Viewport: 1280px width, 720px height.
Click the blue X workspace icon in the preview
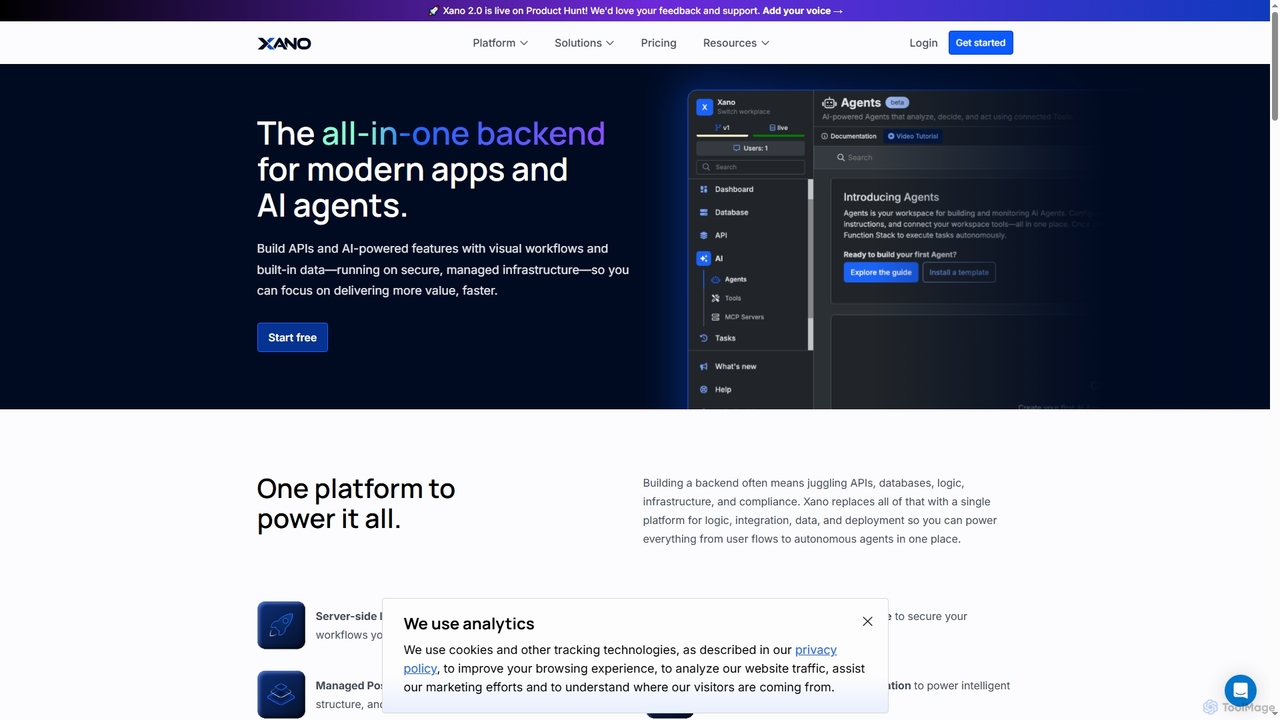pos(704,106)
